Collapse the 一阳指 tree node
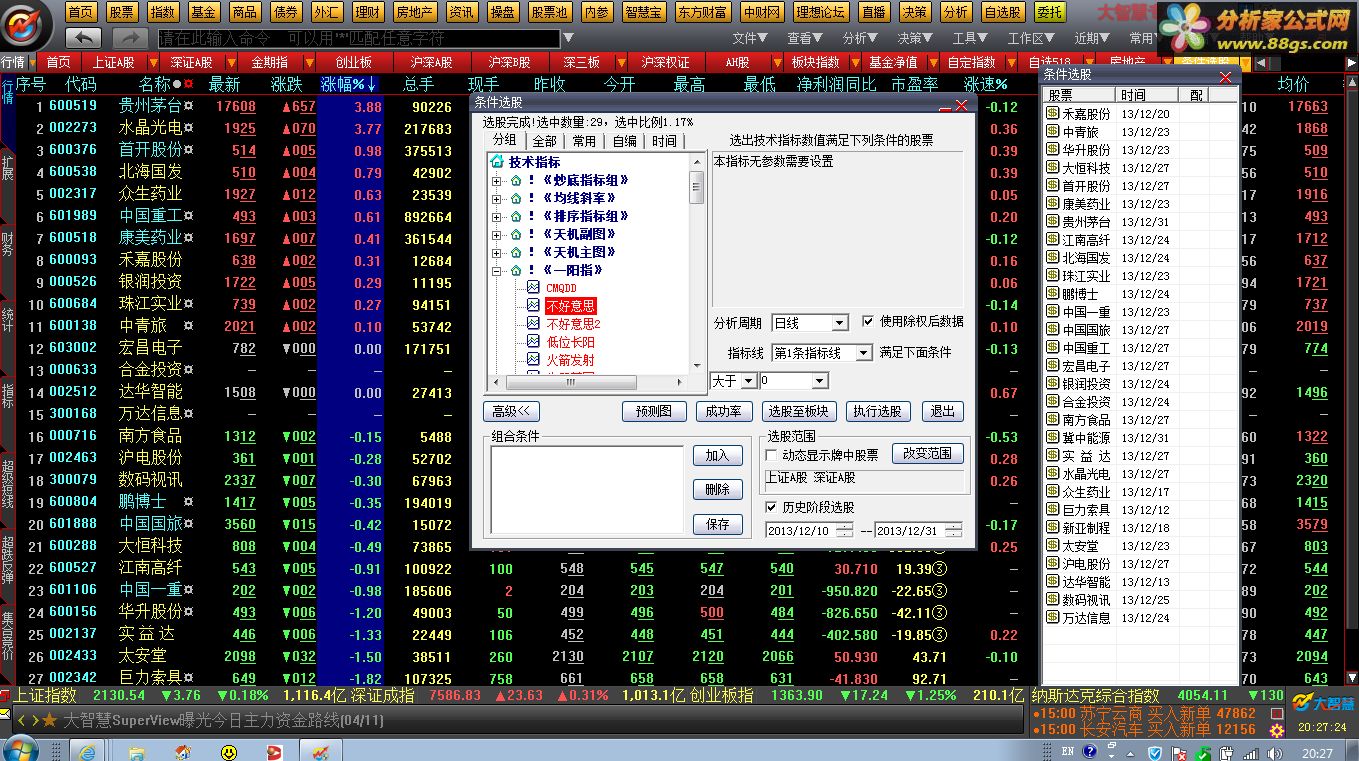 coord(497,270)
